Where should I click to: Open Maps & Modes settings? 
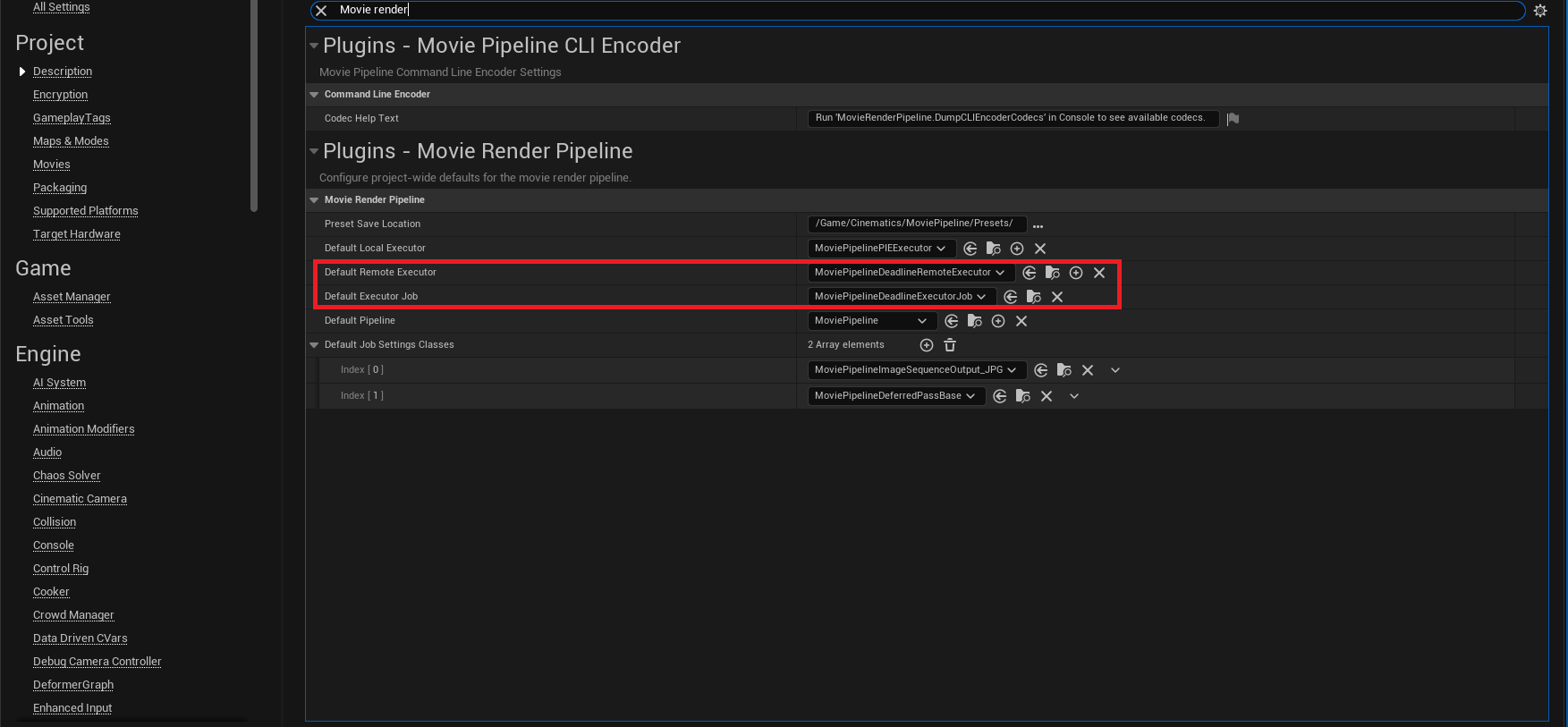click(71, 141)
